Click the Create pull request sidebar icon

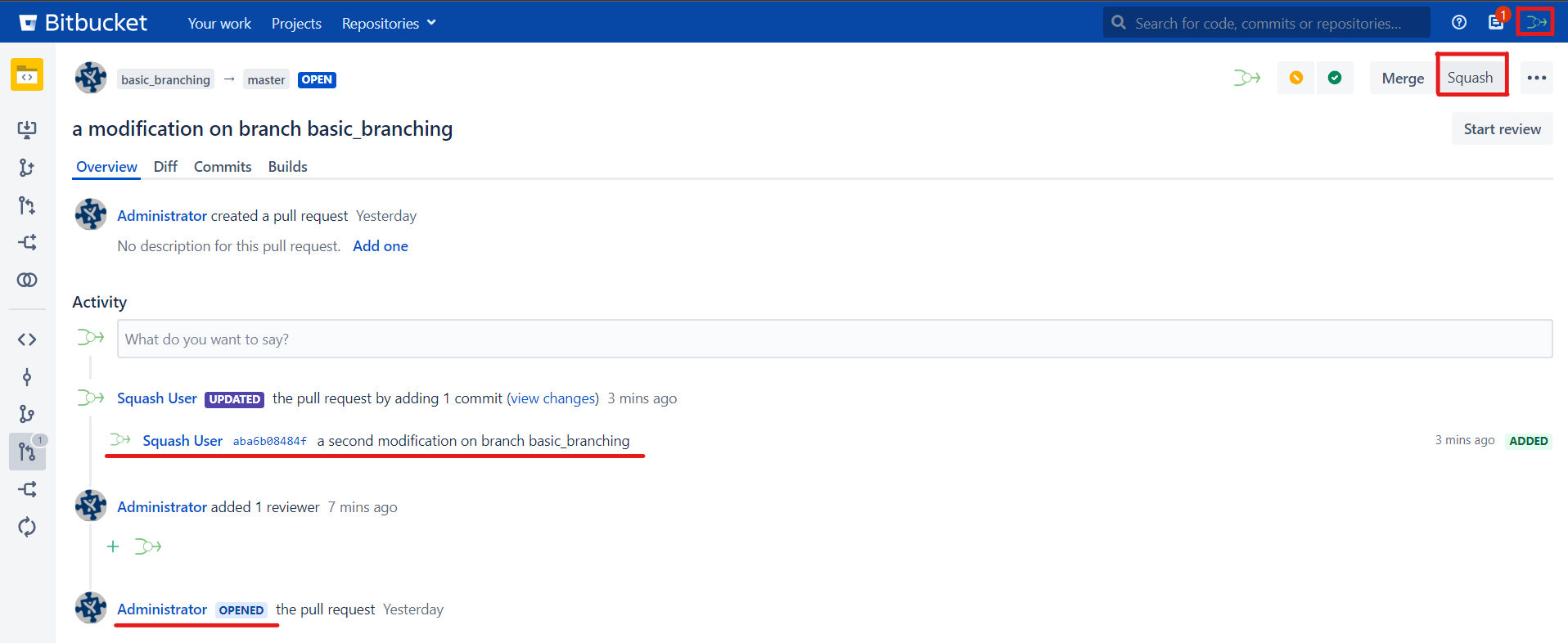[27, 205]
